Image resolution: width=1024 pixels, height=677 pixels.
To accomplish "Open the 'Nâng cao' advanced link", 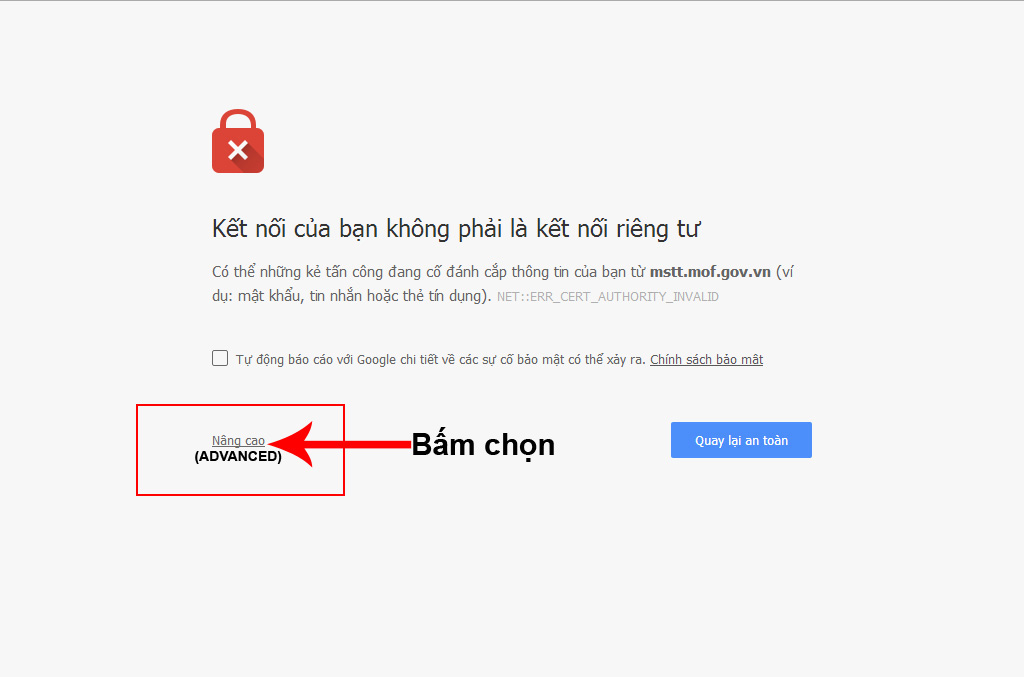I will point(238,441).
